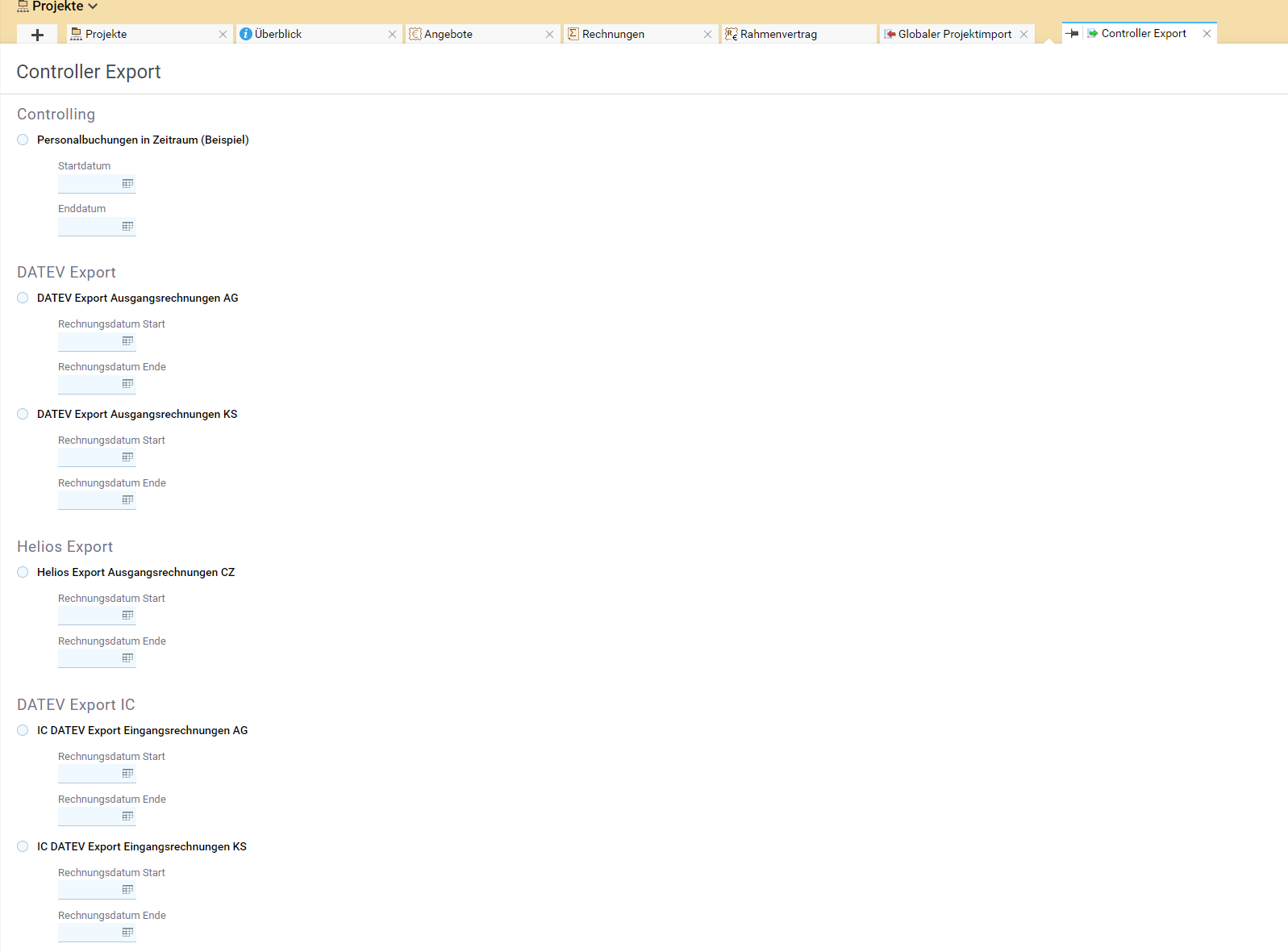Select Helios Export Ausgangsrechnungen CZ option
Screen dimensions: 1288x952
pyautogui.click(x=23, y=572)
